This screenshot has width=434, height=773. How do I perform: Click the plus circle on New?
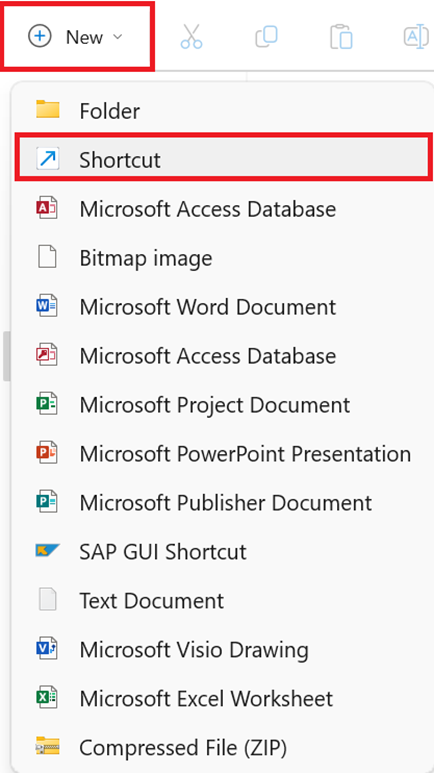point(39,37)
